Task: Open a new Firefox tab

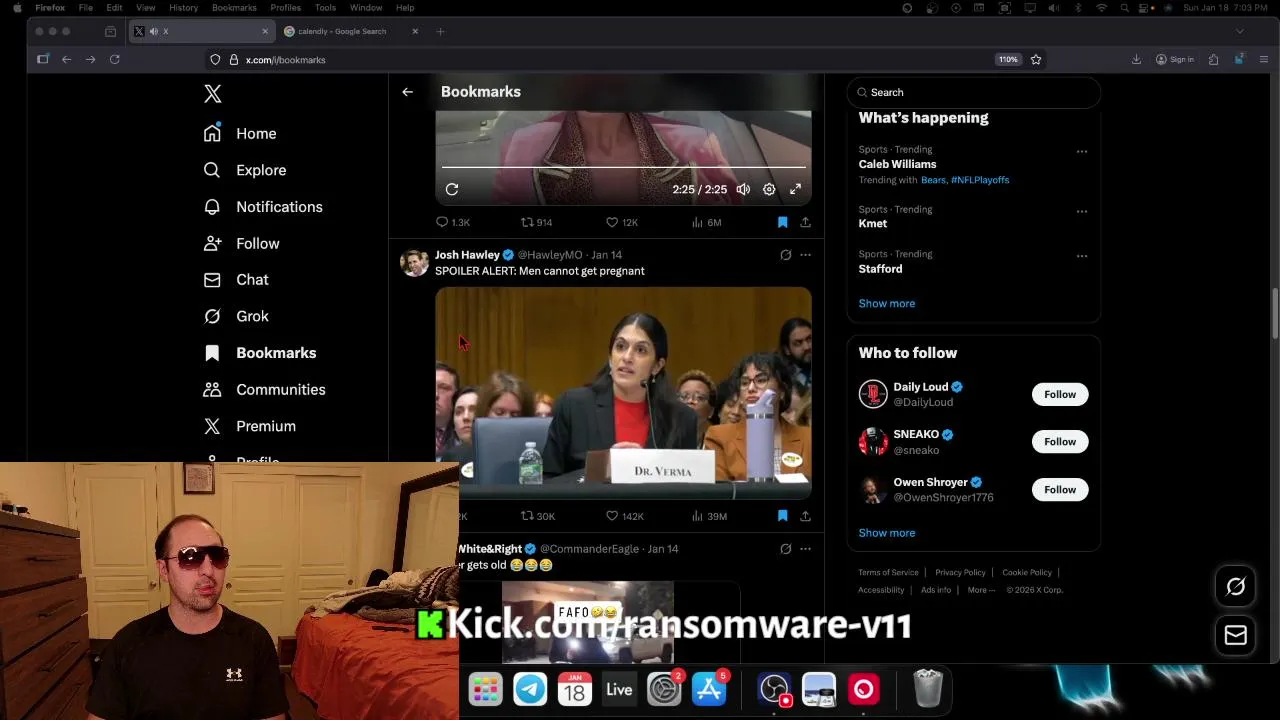Action: [440, 31]
